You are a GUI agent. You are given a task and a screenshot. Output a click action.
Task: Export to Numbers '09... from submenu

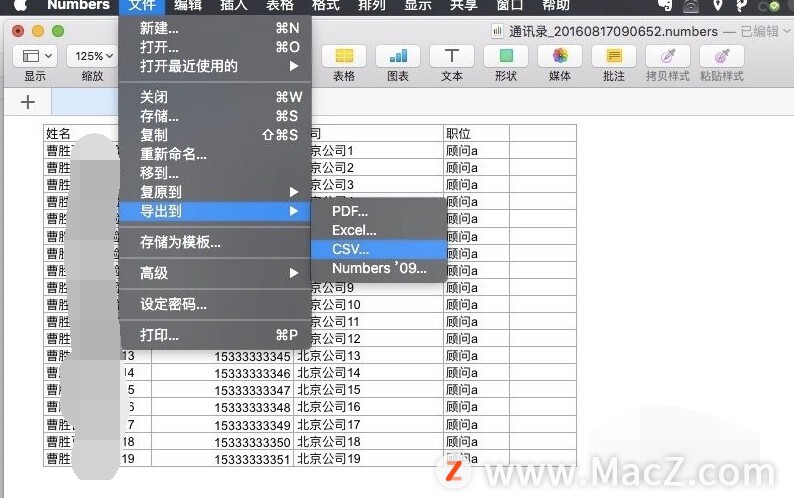pos(379,268)
